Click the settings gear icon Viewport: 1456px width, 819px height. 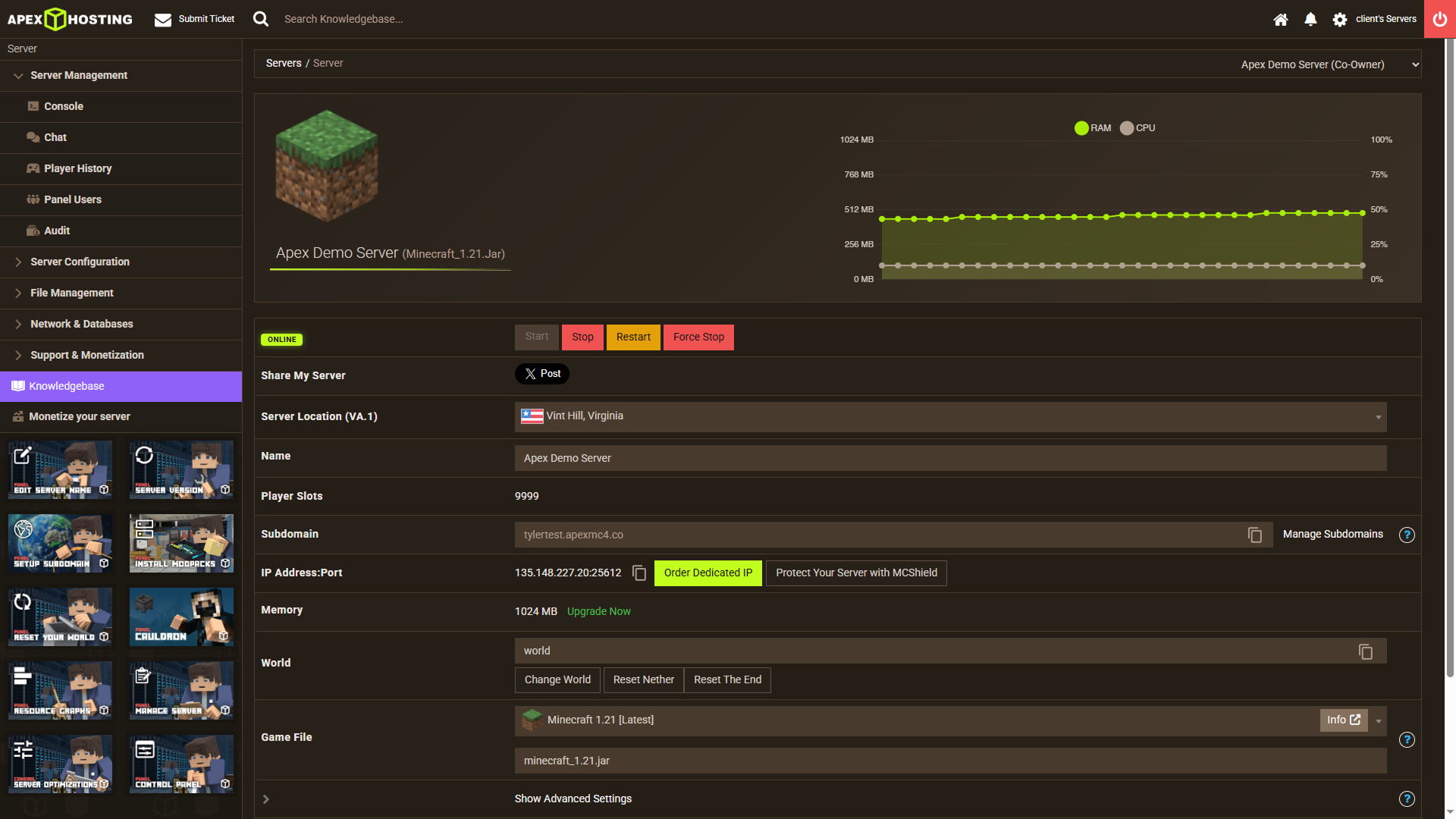pyautogui.click(x=1340, y=19)
